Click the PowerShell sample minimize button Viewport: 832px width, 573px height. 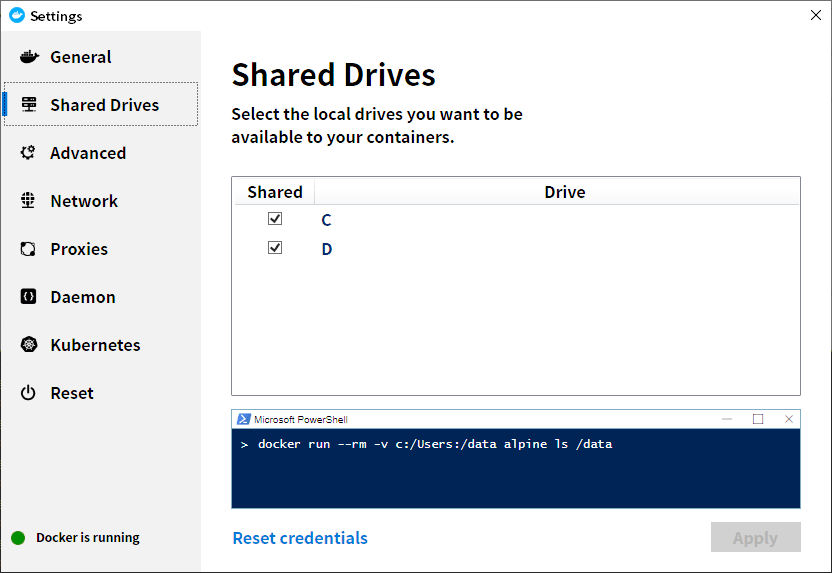tap(727, 419)
